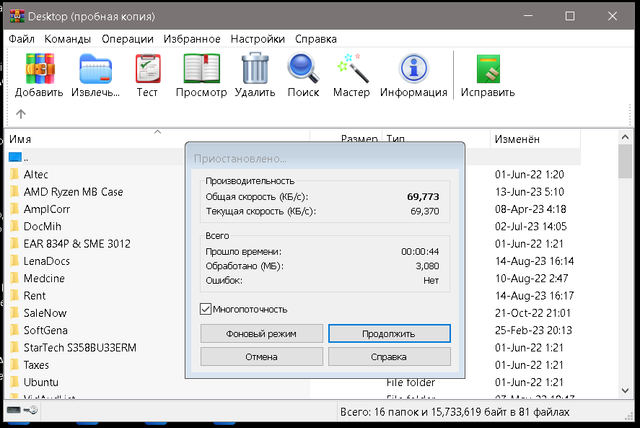Open the Настройки menu

click(x=258, y=39)
